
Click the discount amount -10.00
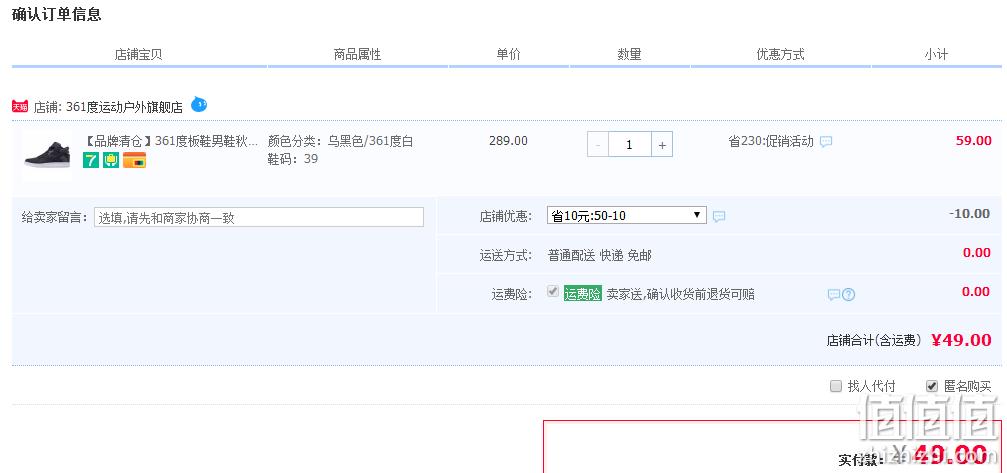point(970,214)
